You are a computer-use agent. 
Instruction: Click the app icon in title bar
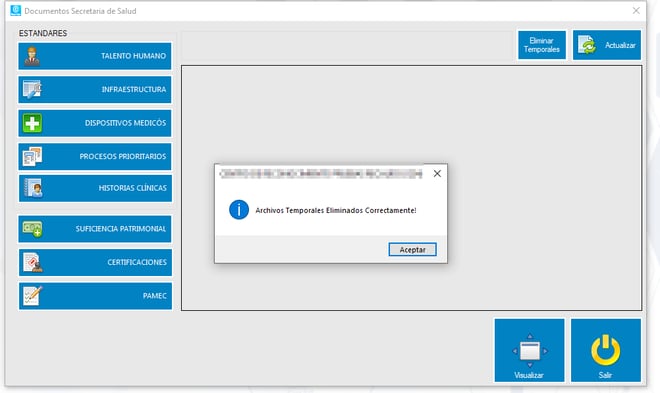point(16,11)
